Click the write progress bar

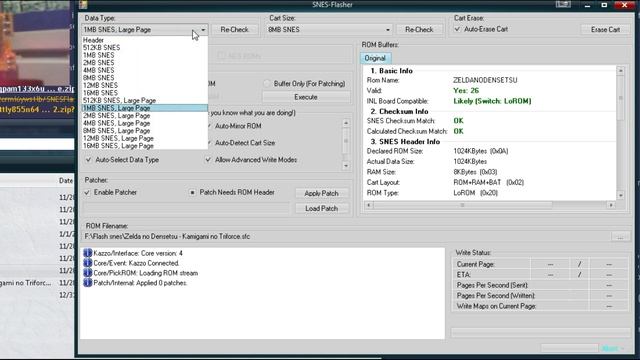[540, 332]
